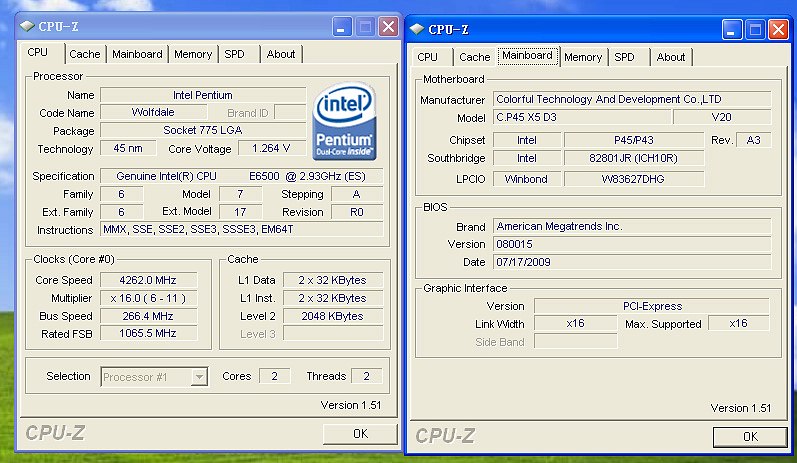The image size is (797, 463).
Task: Click the Instructions field listing MMX, SSE
Action: point(241,229)
